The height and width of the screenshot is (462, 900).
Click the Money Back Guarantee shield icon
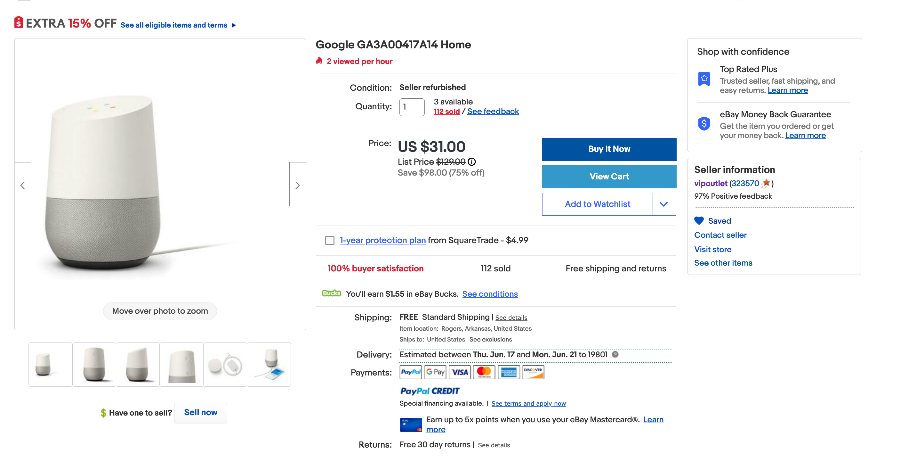704,122
